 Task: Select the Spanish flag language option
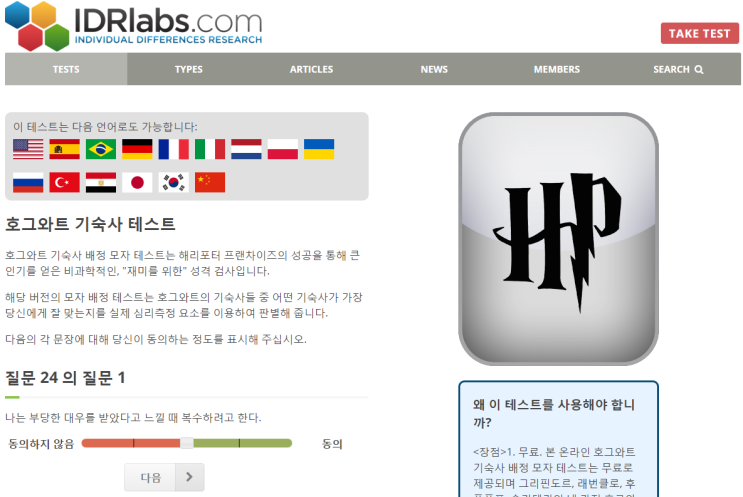pyautogui.click(x=64, y=149)
